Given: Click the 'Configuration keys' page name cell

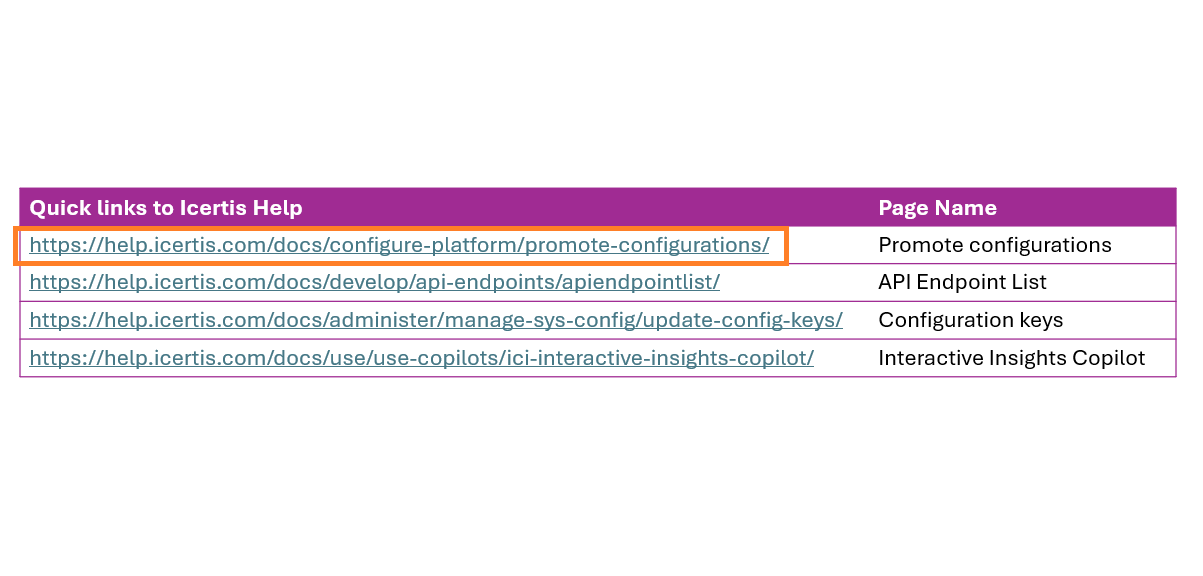Looking at the screenshot, I should 970,320.
